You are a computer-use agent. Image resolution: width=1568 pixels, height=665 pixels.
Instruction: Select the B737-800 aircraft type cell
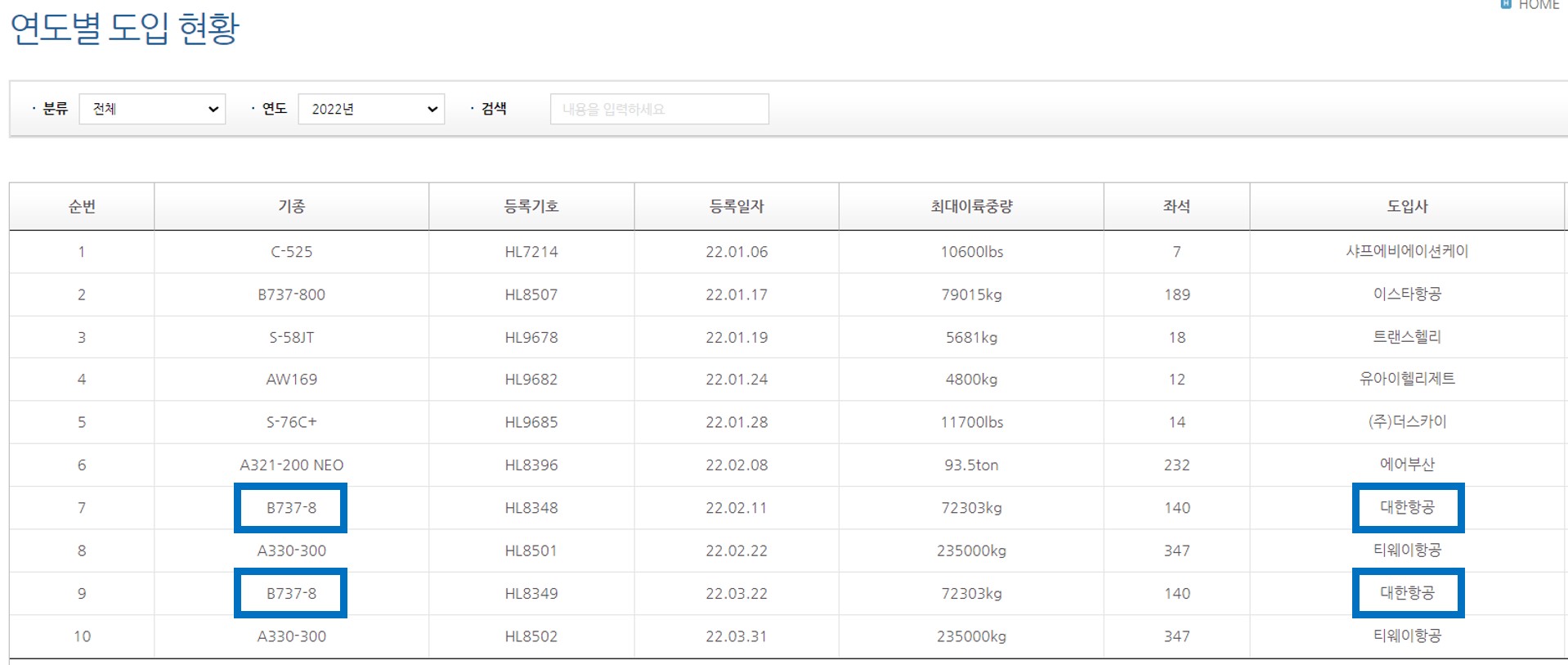coord(291,294)
